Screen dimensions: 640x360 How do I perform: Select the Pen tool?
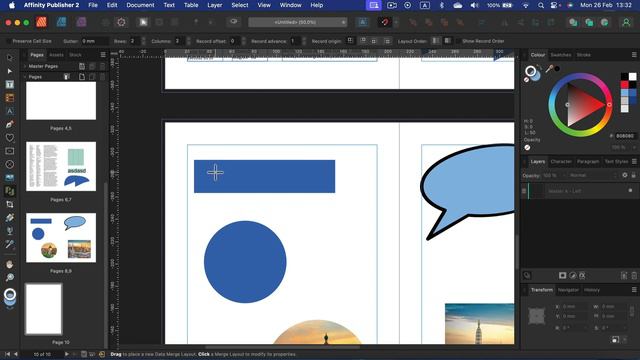(x=10, y=124)
